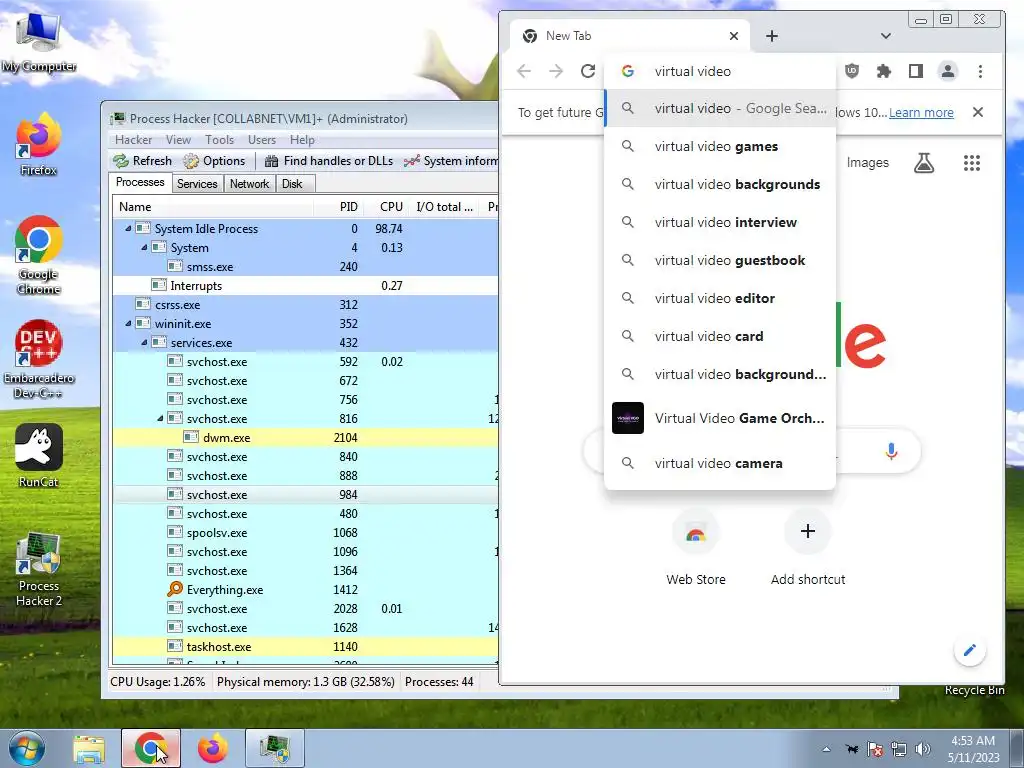1024x768 pixels.
Task: Open the RunCat desktop icon
Action: (38, 456)
